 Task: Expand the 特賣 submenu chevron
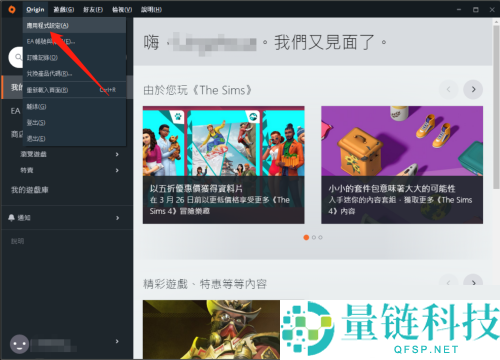(117, 170)
